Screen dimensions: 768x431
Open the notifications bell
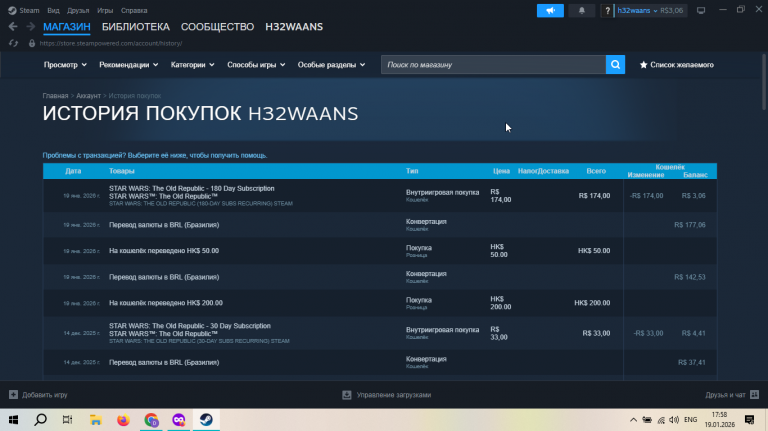581,10
